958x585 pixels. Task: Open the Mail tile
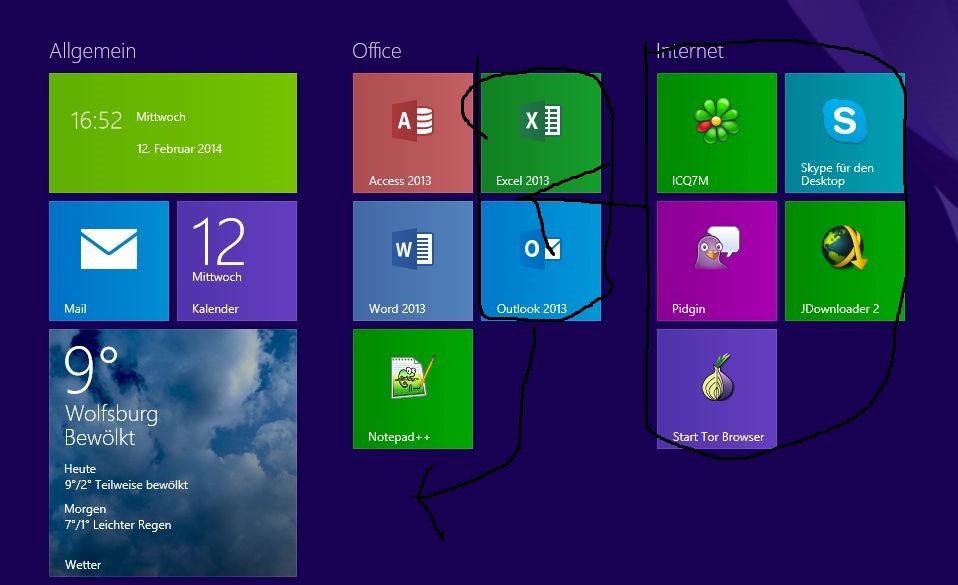coord(109,261)
